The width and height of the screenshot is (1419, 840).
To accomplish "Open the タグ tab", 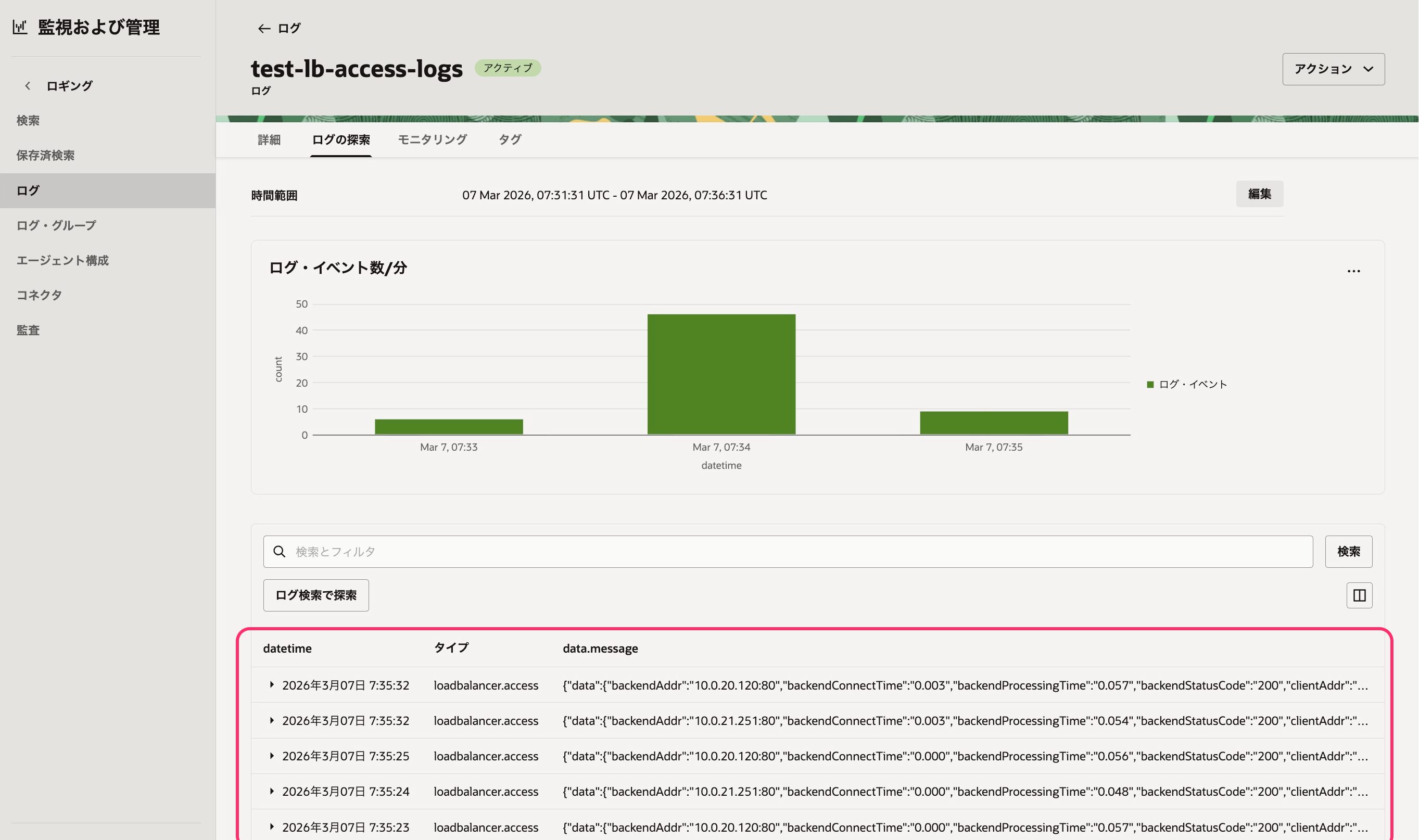I will click(510, 140).
